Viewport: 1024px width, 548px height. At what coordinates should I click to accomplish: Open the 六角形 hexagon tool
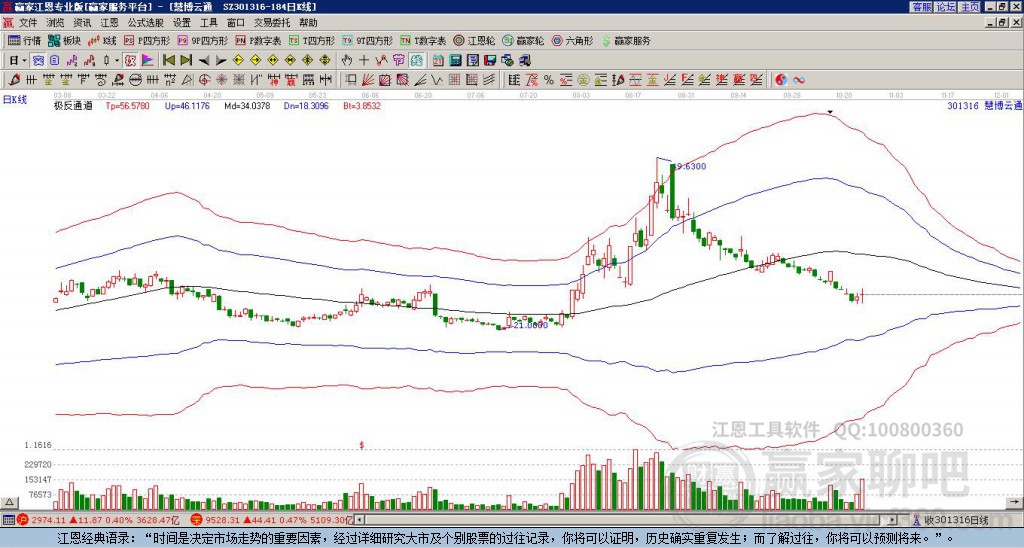click(x=572, y=40)
